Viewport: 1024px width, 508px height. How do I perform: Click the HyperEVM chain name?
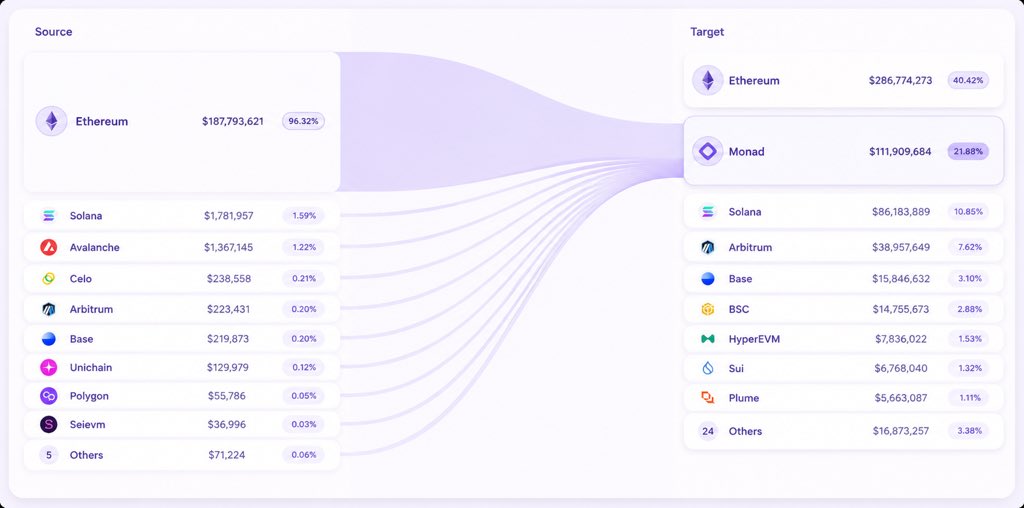tap(754, 339)
